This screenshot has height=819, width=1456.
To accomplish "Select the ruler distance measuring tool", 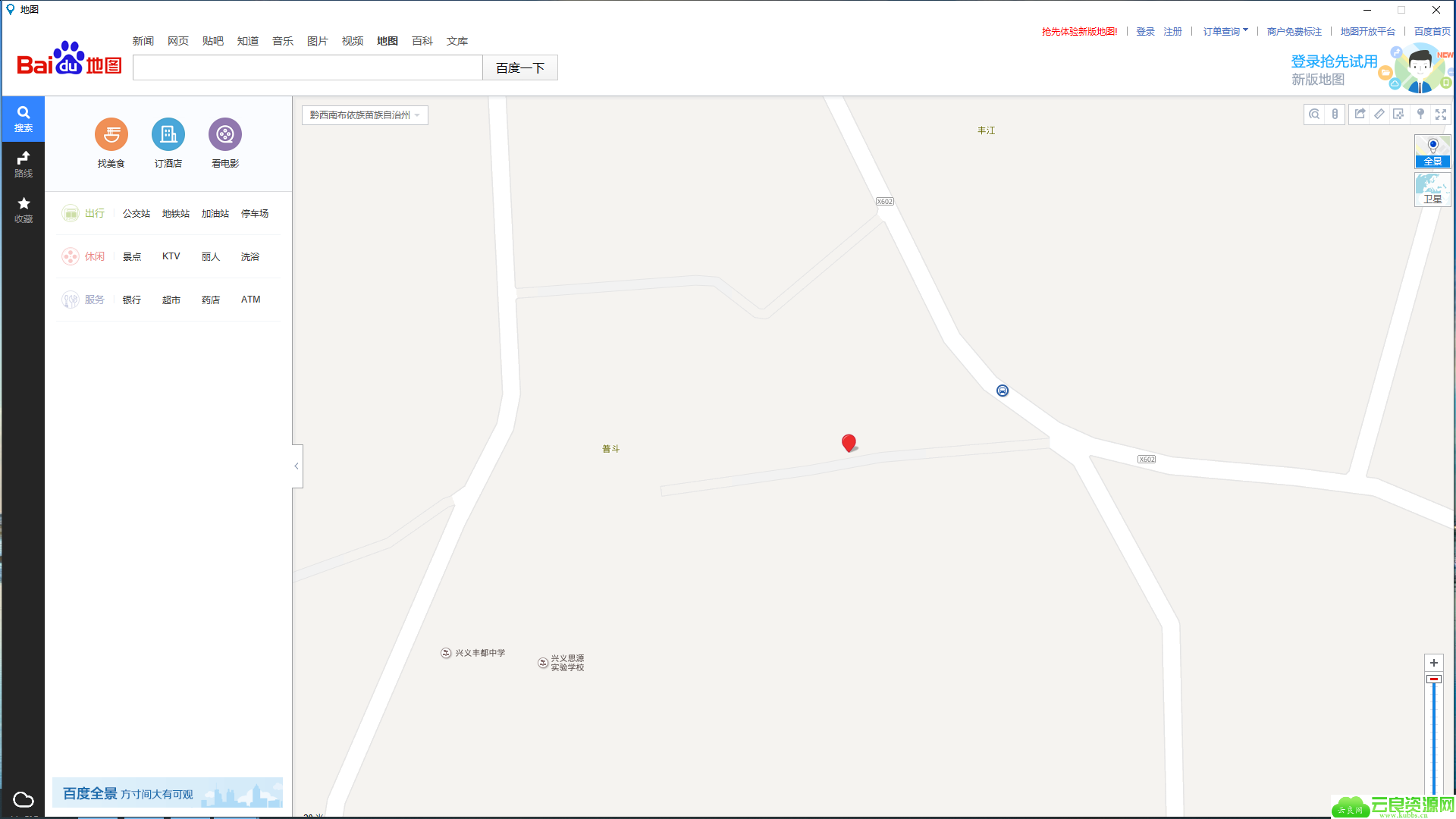I will click(1379, 115).
